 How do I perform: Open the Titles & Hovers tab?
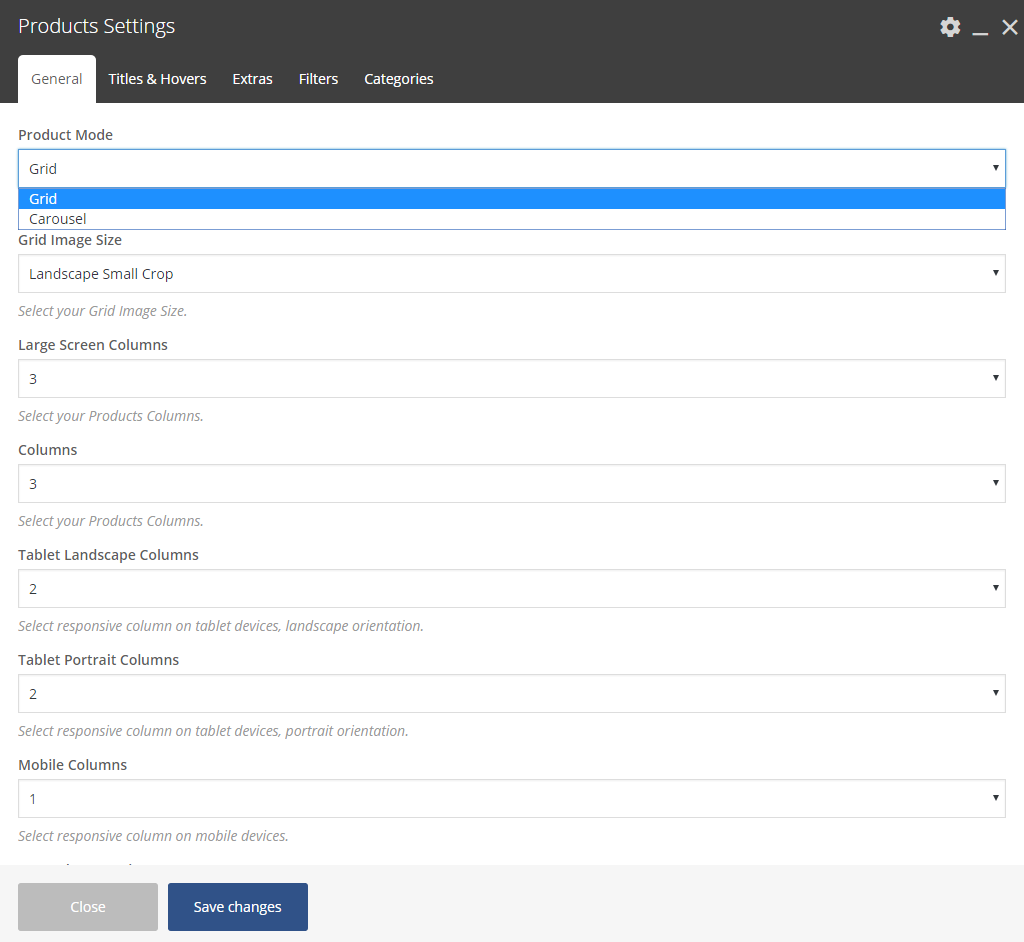point(157,79)
